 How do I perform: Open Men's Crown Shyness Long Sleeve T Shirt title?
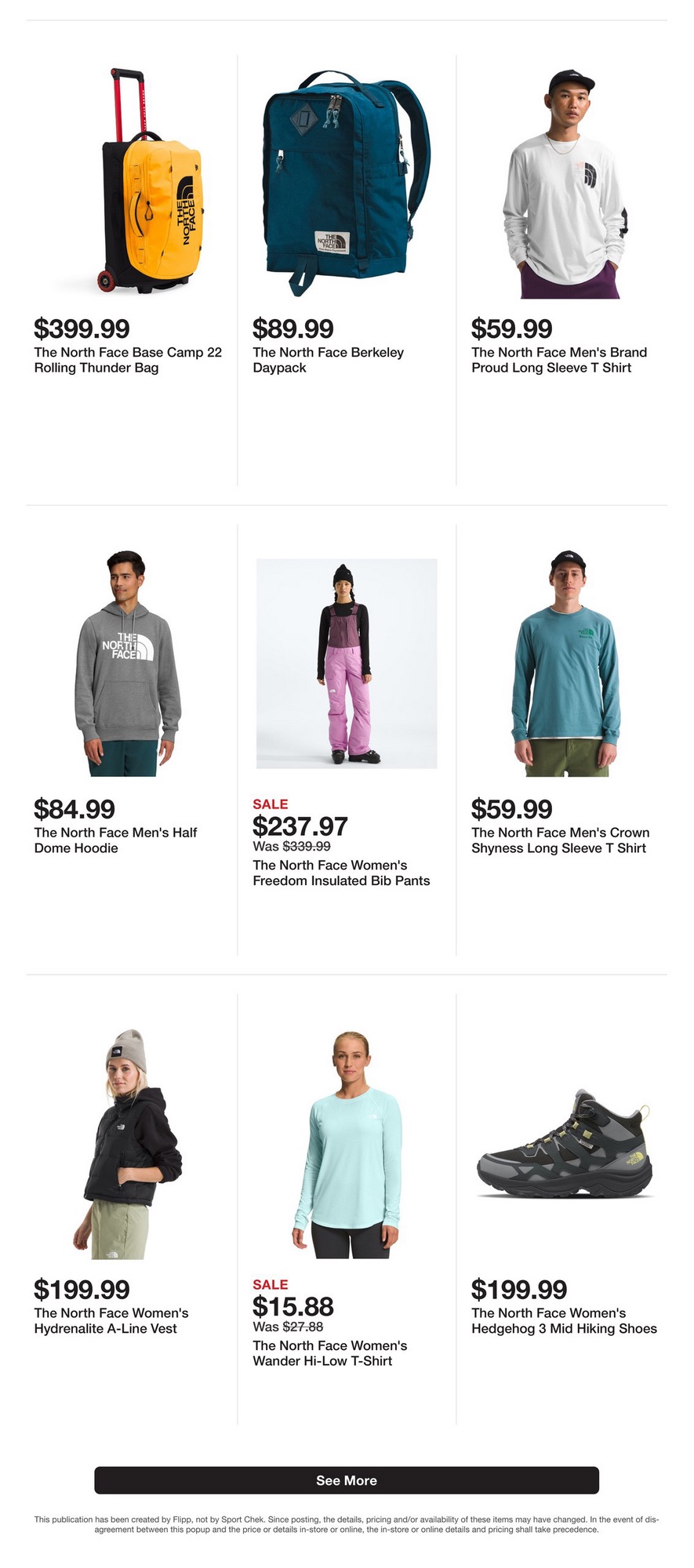(560, 840)
